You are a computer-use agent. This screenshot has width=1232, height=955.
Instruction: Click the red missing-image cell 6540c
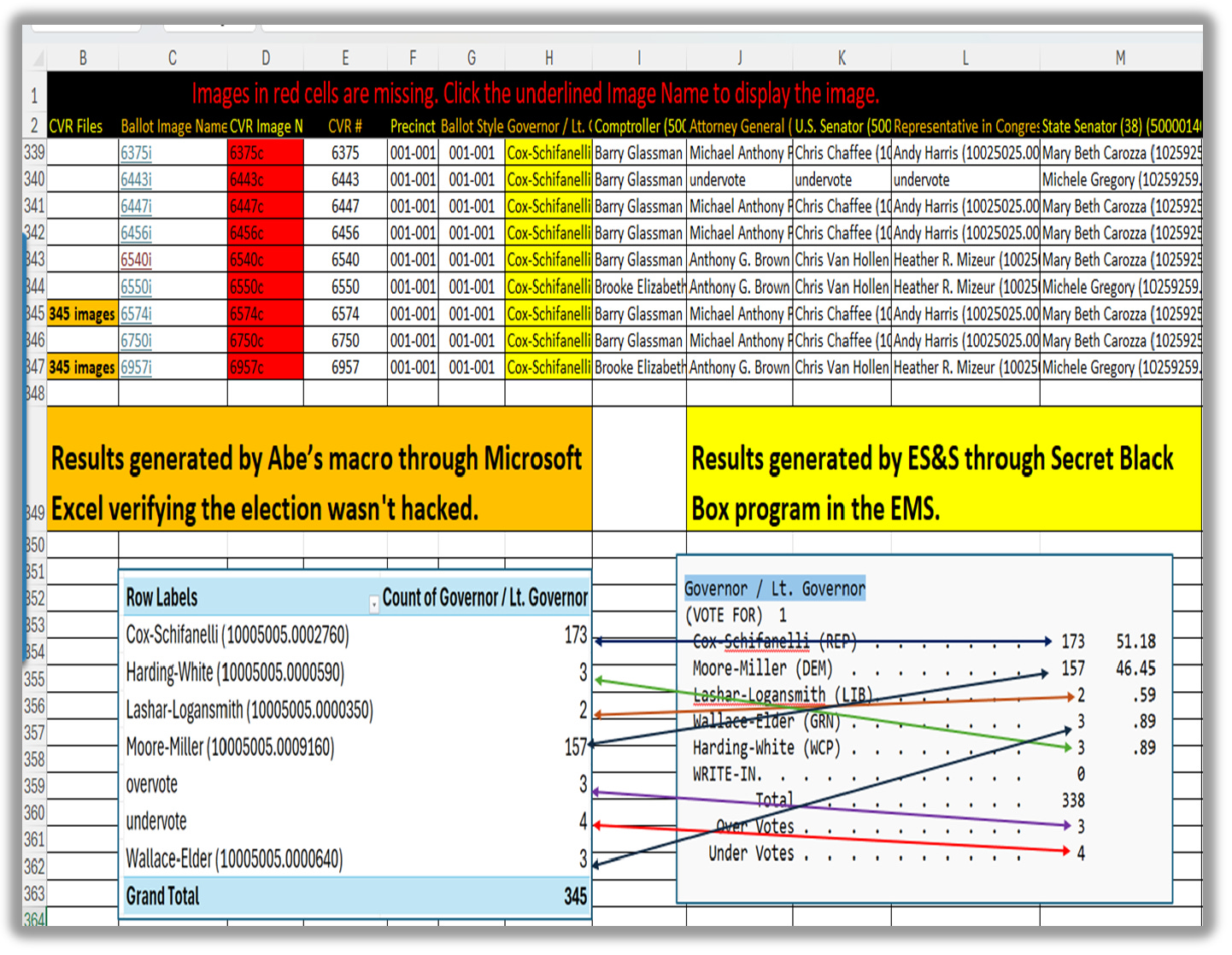tap(266, 260)
